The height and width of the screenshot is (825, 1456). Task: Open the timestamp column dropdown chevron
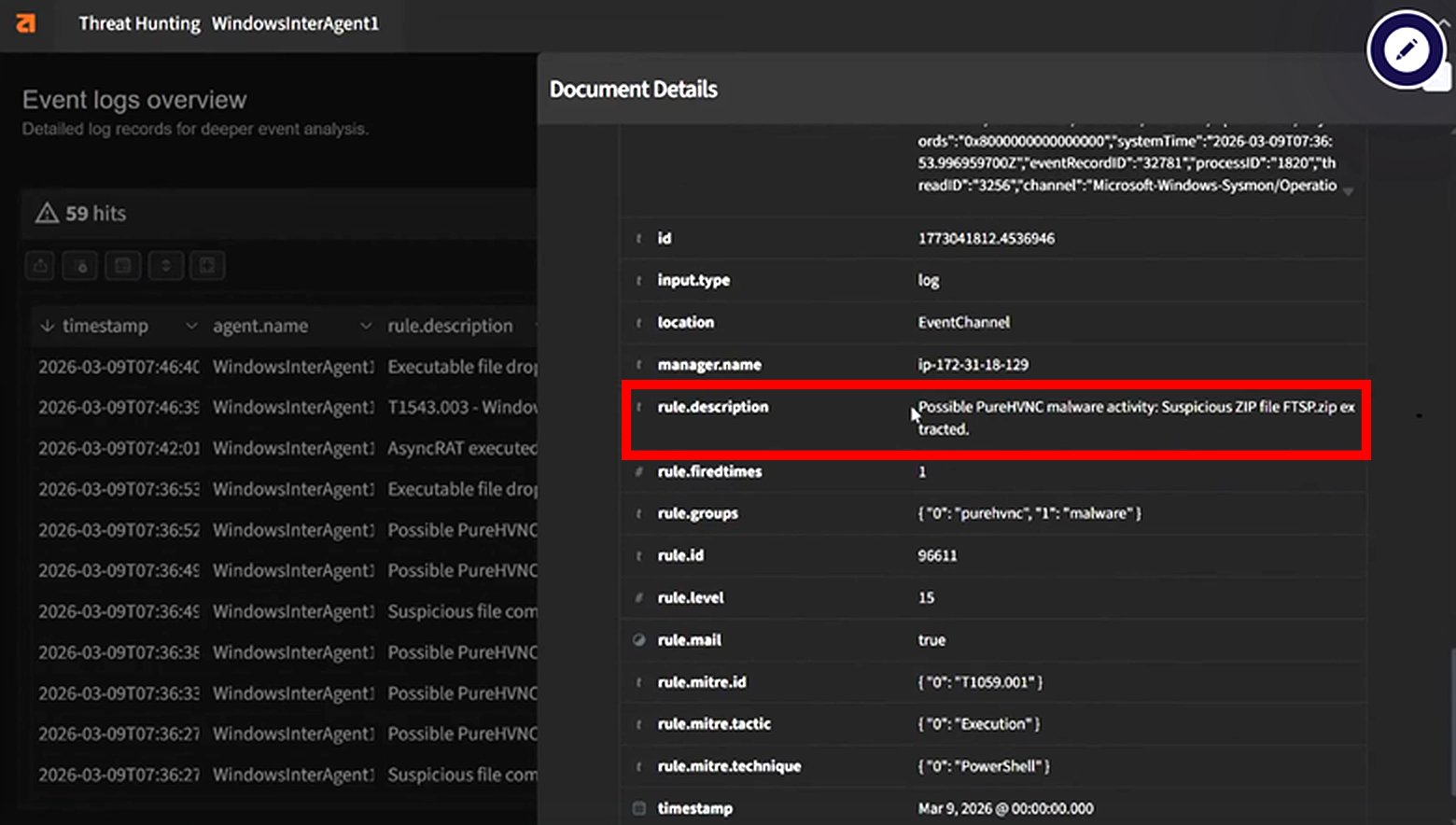(191, 326)
